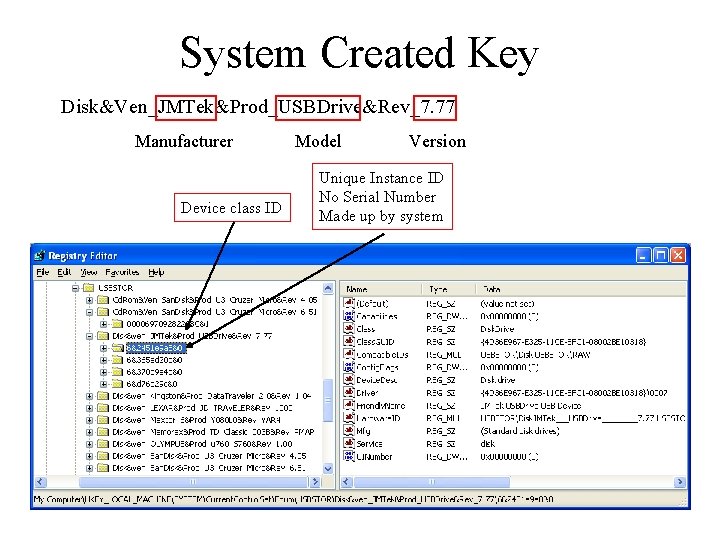720x540 pixels.
Task: Click the Registry Editor title bar icon
Action: (39, 256)
